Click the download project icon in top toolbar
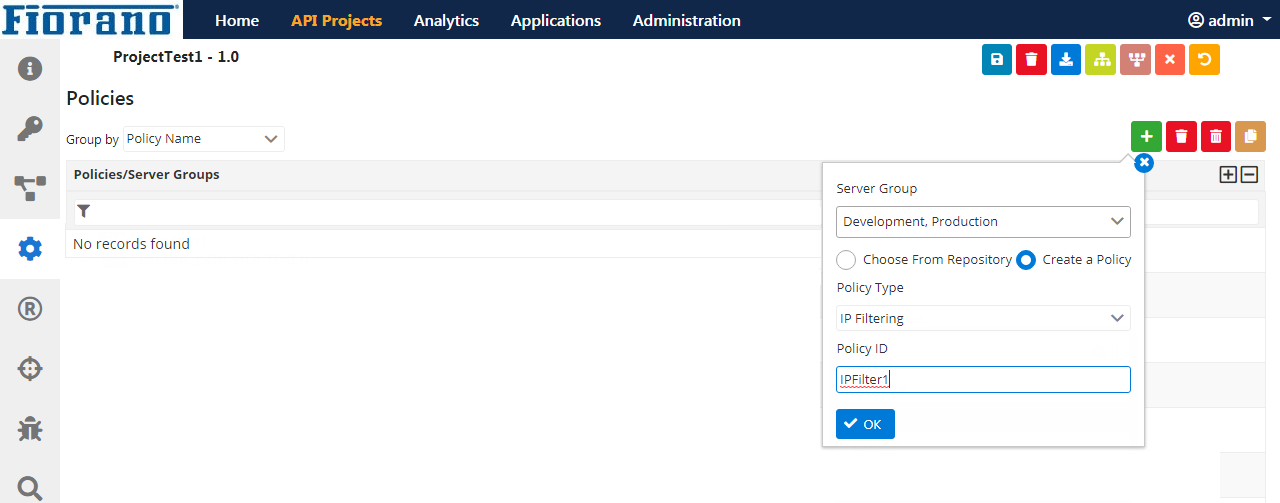Viewport: 1280px width, 503px height. pos(1066,60)
